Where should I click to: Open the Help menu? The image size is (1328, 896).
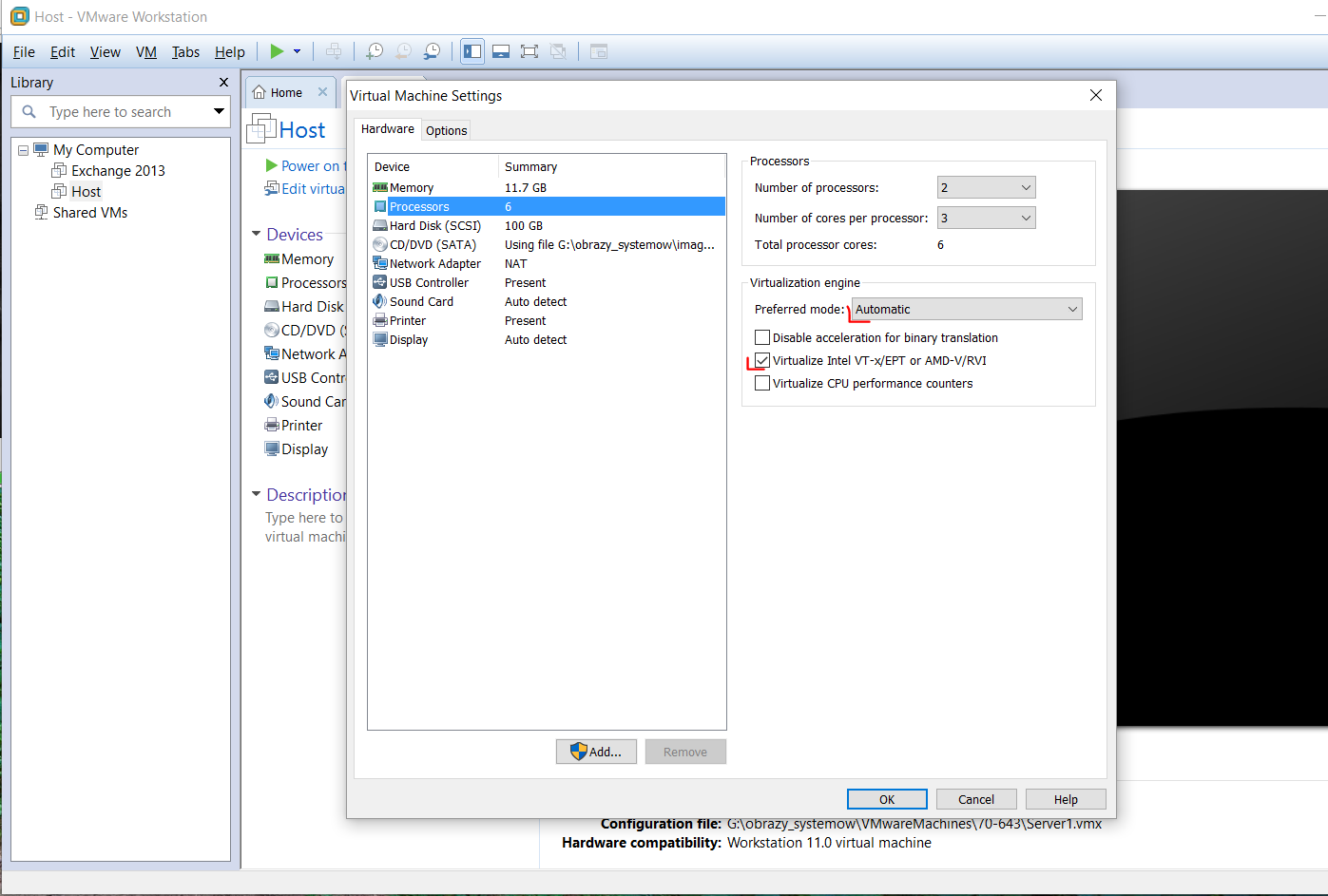[x=230, y=52]
